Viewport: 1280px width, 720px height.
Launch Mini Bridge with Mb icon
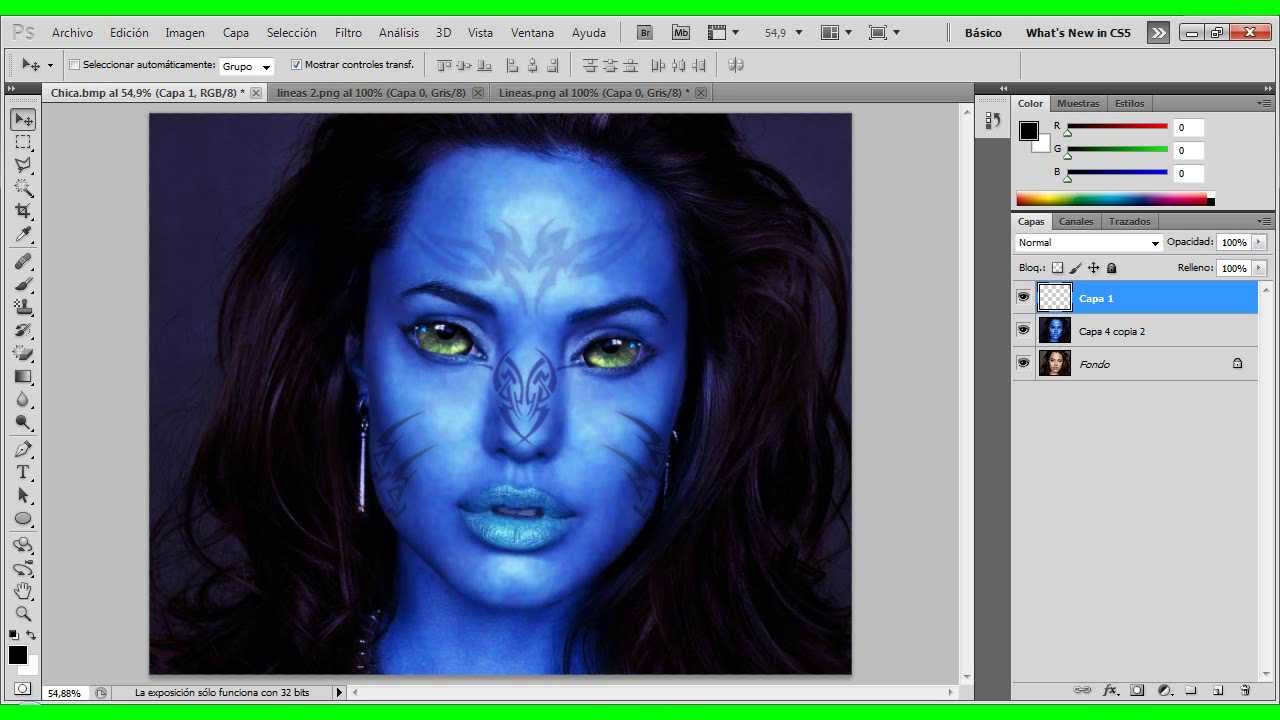(x=681, y=33)
